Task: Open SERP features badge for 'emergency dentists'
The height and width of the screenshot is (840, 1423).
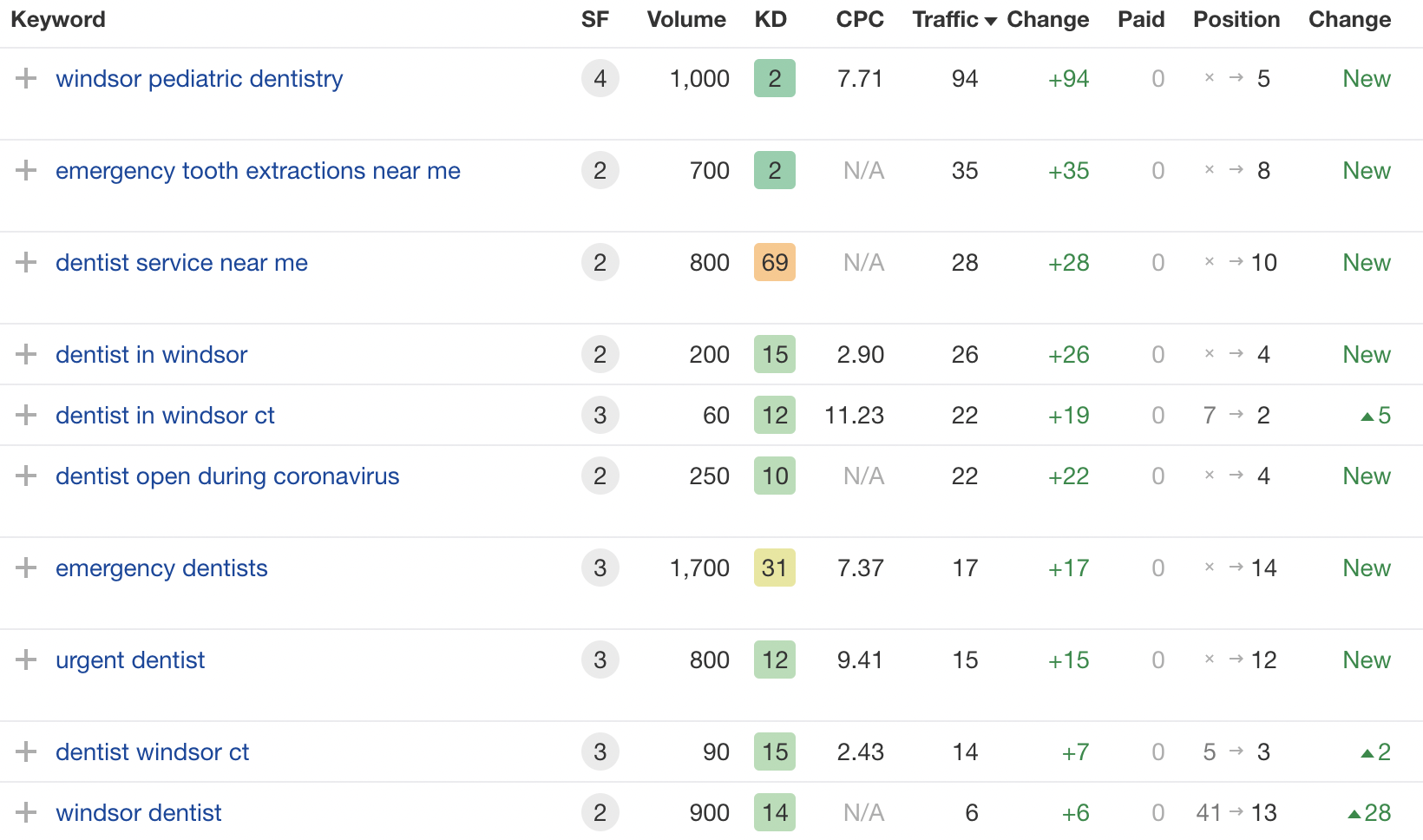Action: (x=600, y=568)
